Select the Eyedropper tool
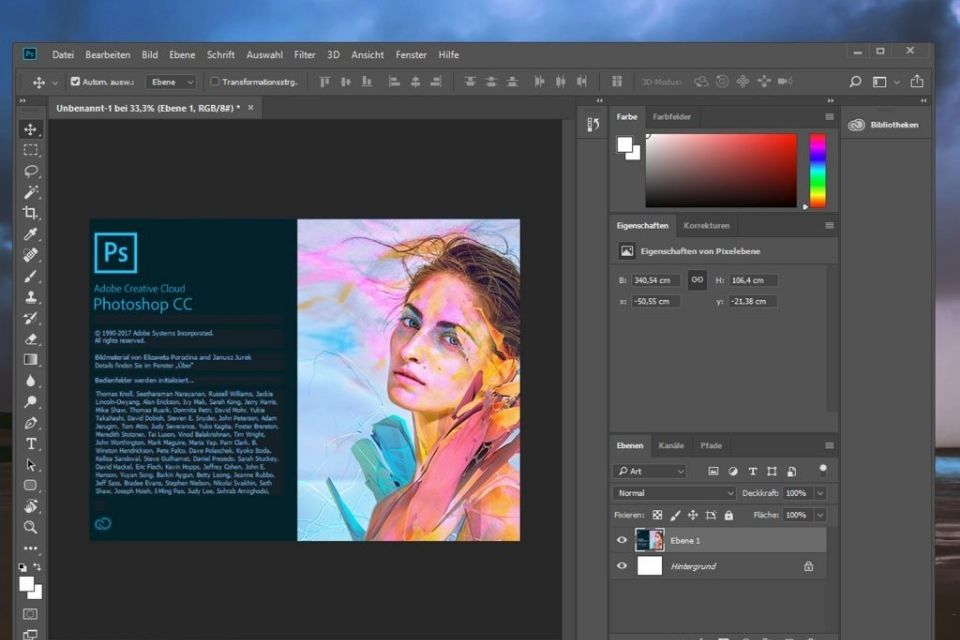This screenshot has width=960, height=640. 30,233
